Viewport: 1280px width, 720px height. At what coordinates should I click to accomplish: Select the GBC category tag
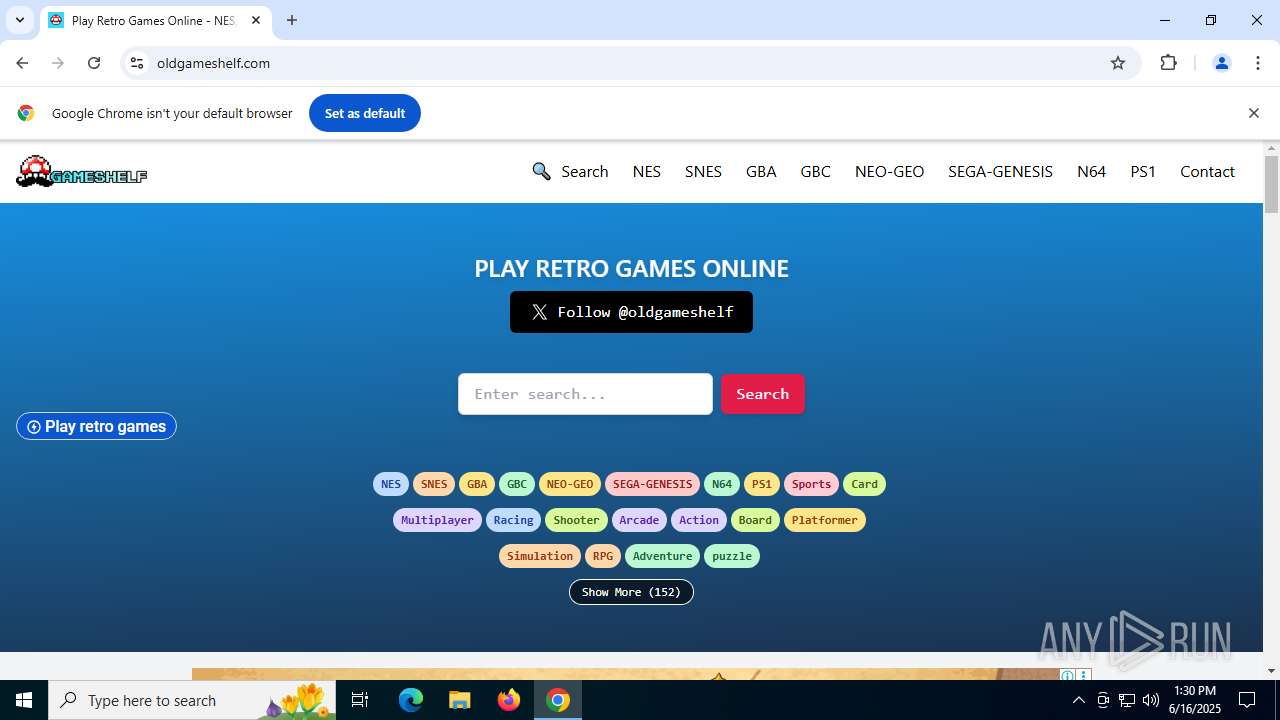[517, 484]
